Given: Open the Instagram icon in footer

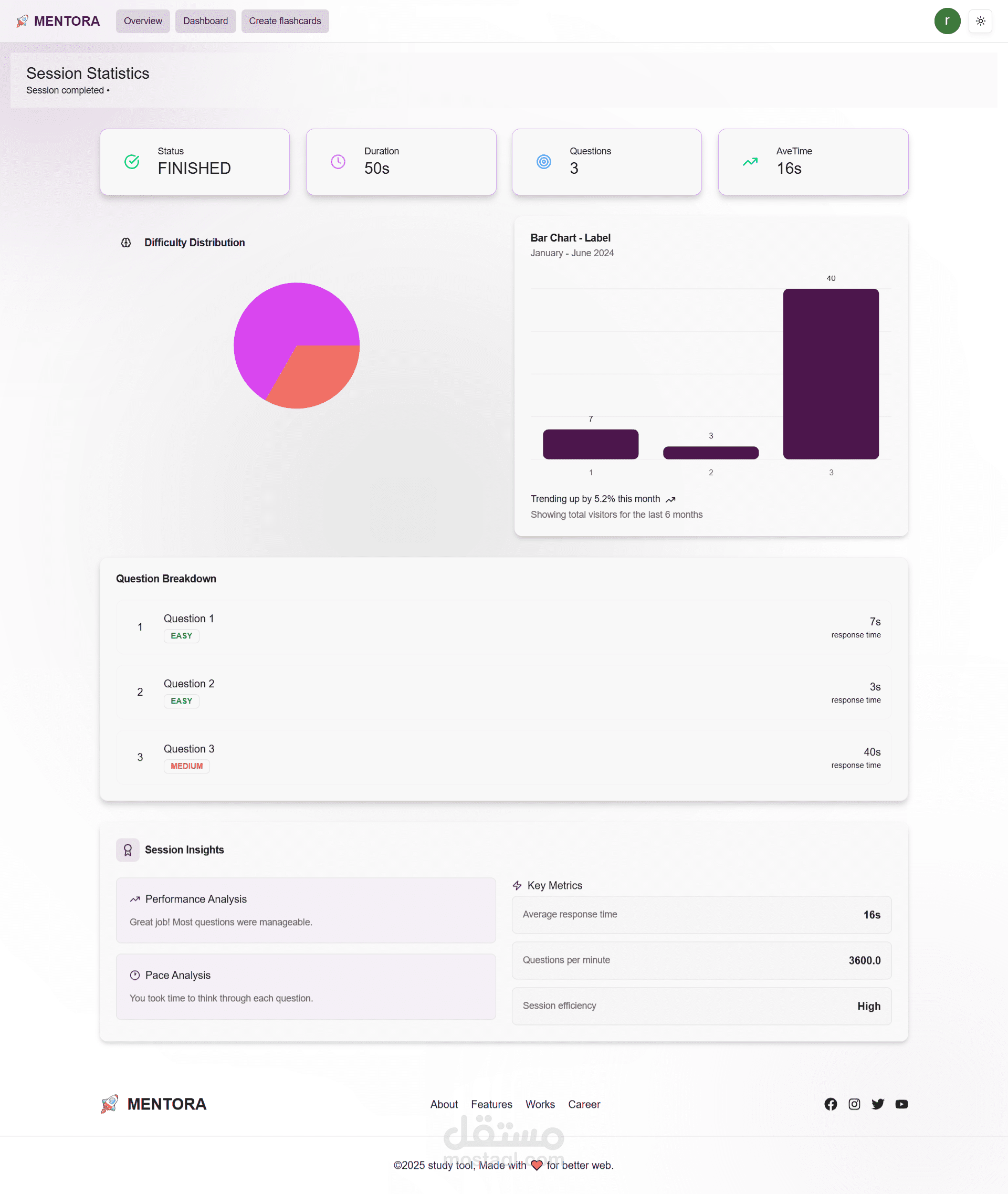Looking at the screenshot, I should (x=854, y=1104).
